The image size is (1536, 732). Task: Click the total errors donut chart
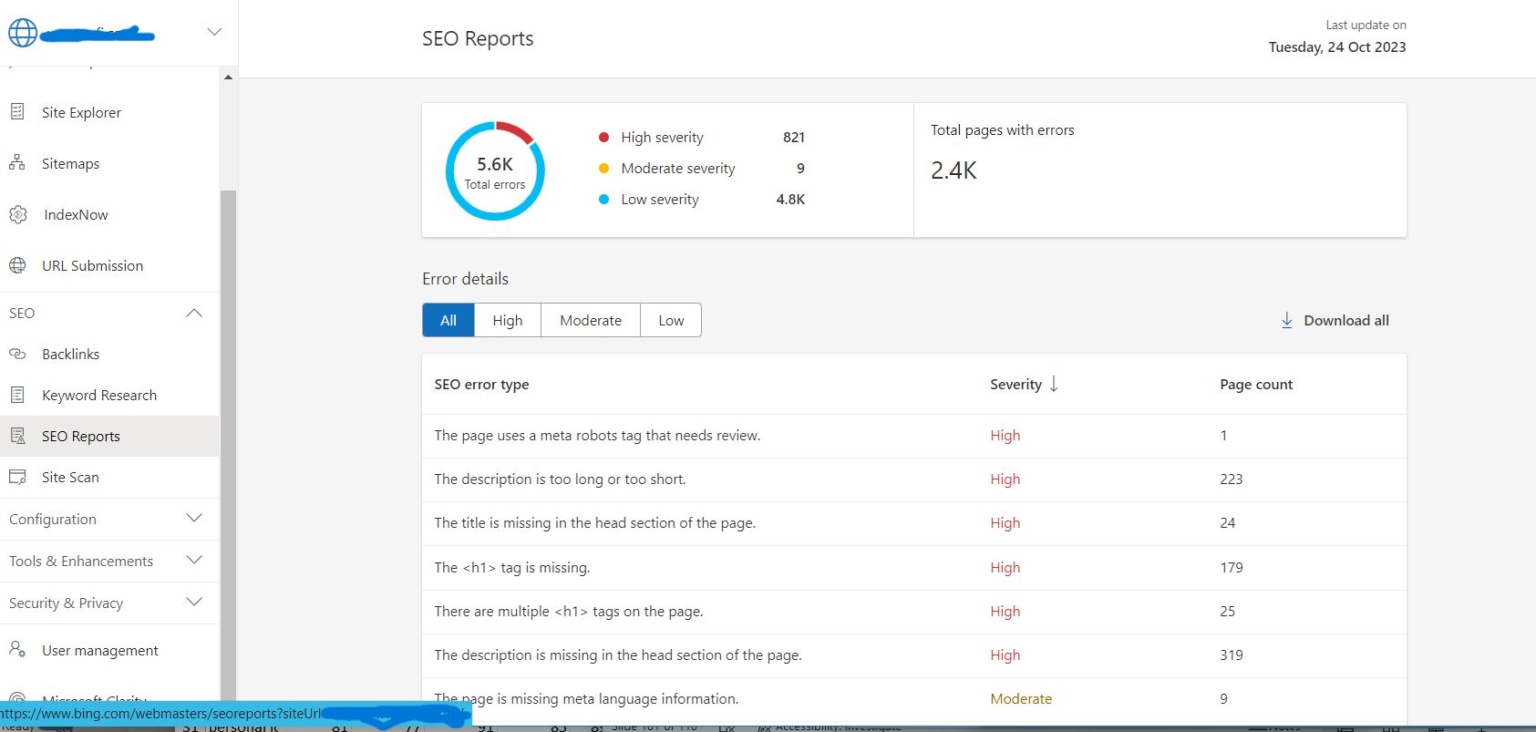494,168
